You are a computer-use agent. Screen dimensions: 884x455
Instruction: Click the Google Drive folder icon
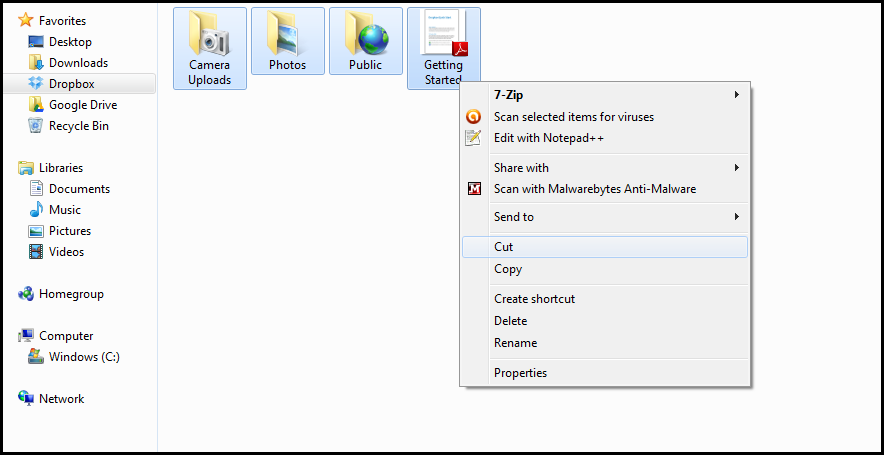[x=36, y=104]
